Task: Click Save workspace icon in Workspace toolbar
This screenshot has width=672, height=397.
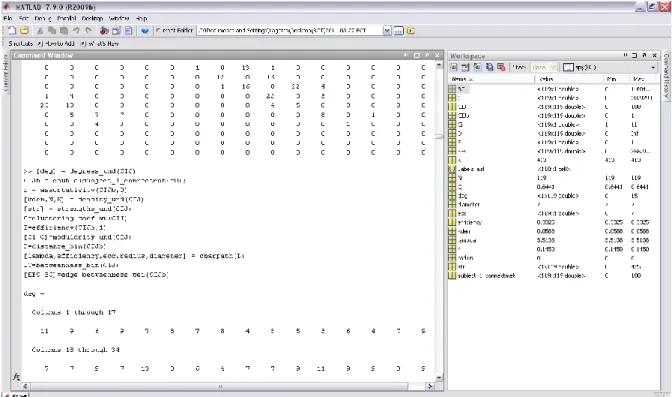Action: pos(489,67)
